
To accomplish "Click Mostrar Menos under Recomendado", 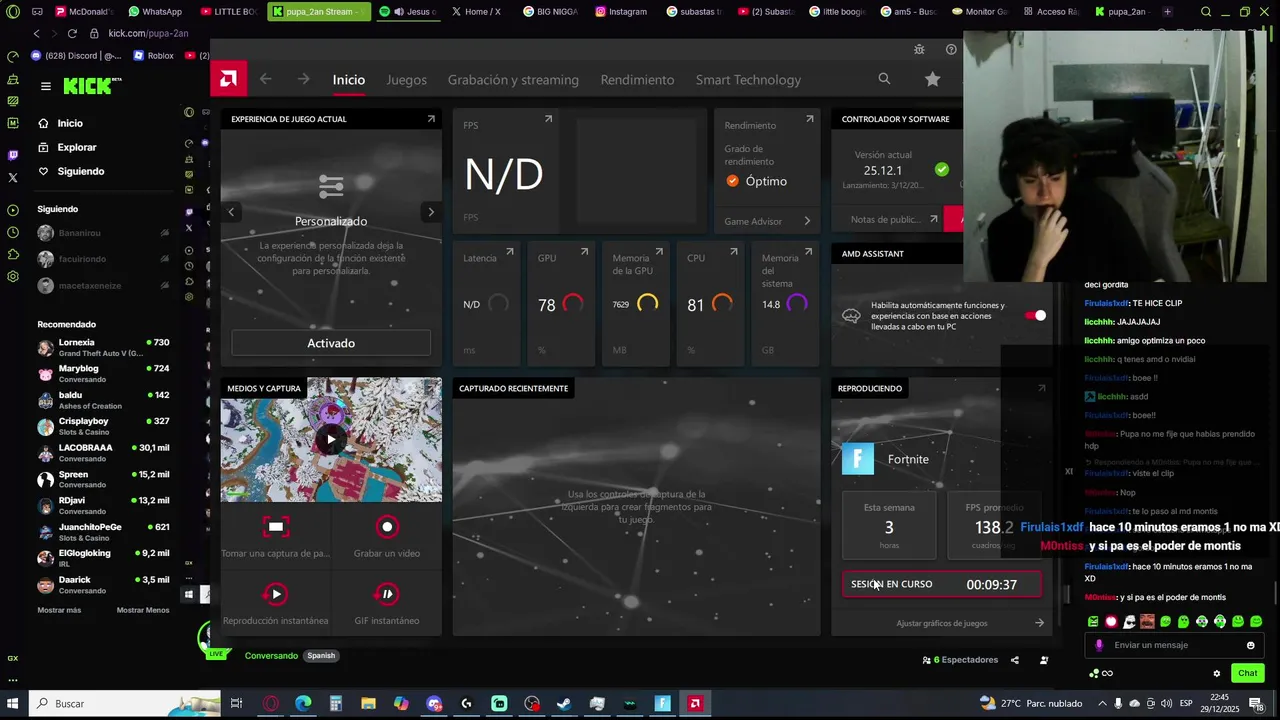I will click(x=143, y=610).
